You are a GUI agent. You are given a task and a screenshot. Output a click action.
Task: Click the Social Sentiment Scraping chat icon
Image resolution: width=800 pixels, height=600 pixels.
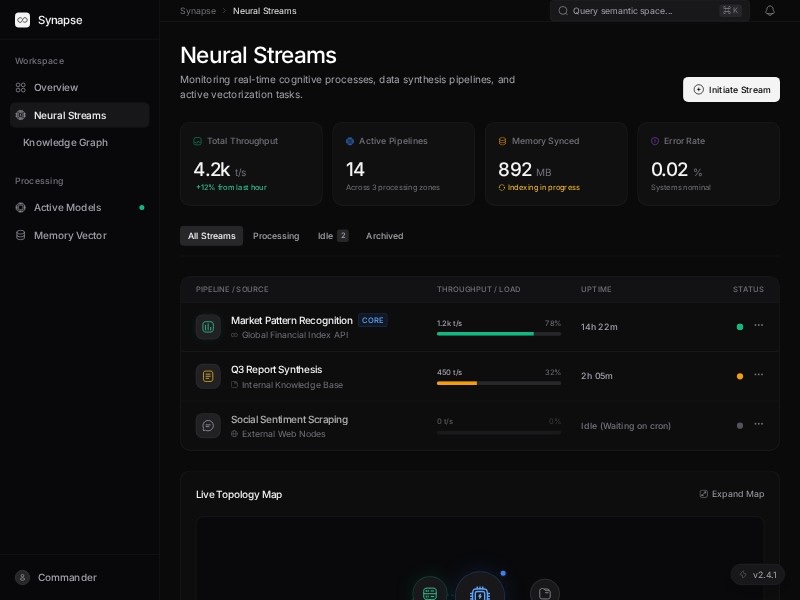[208, 426]
